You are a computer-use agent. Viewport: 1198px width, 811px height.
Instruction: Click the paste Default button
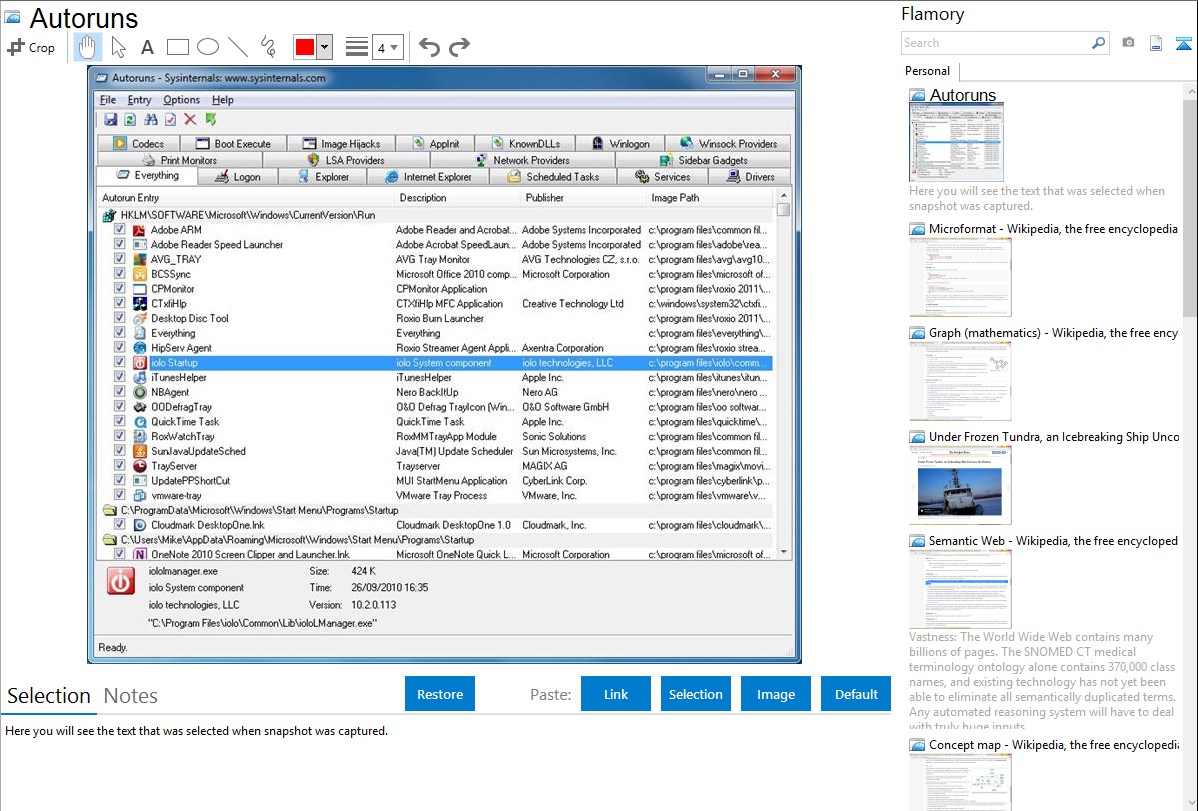coord(856,694)
